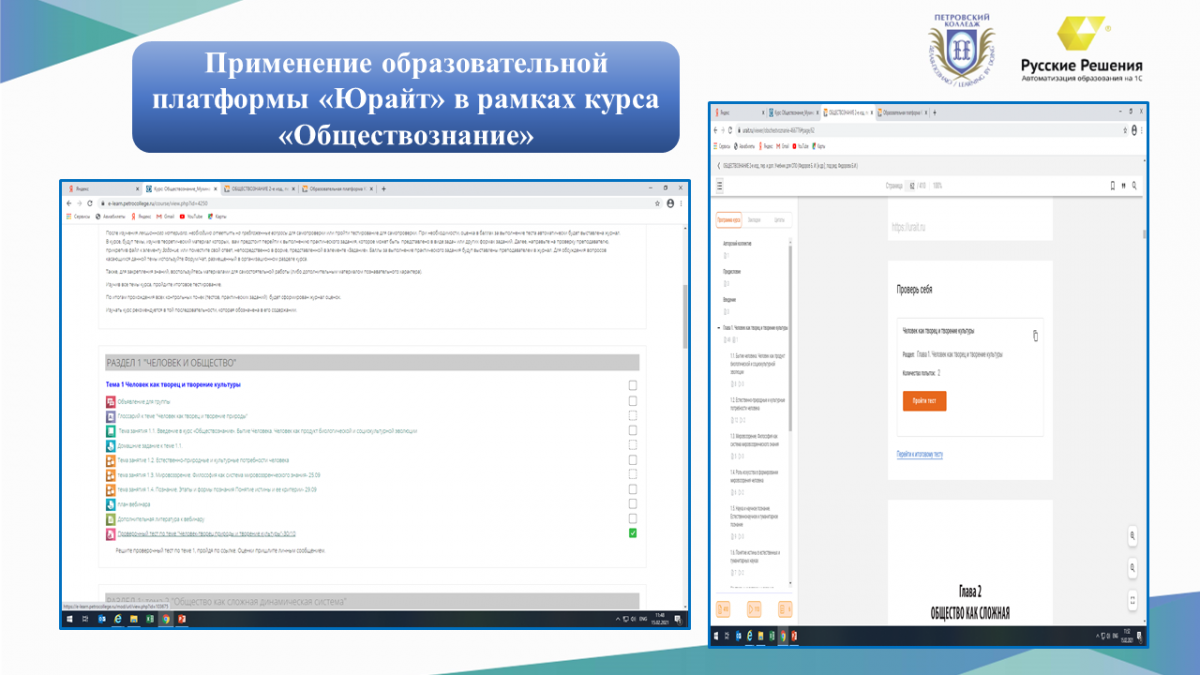Click bookmark icon in Urait viewer toolbar
The width and height of the screenshot is (1200, 675).
(1114, 185)
